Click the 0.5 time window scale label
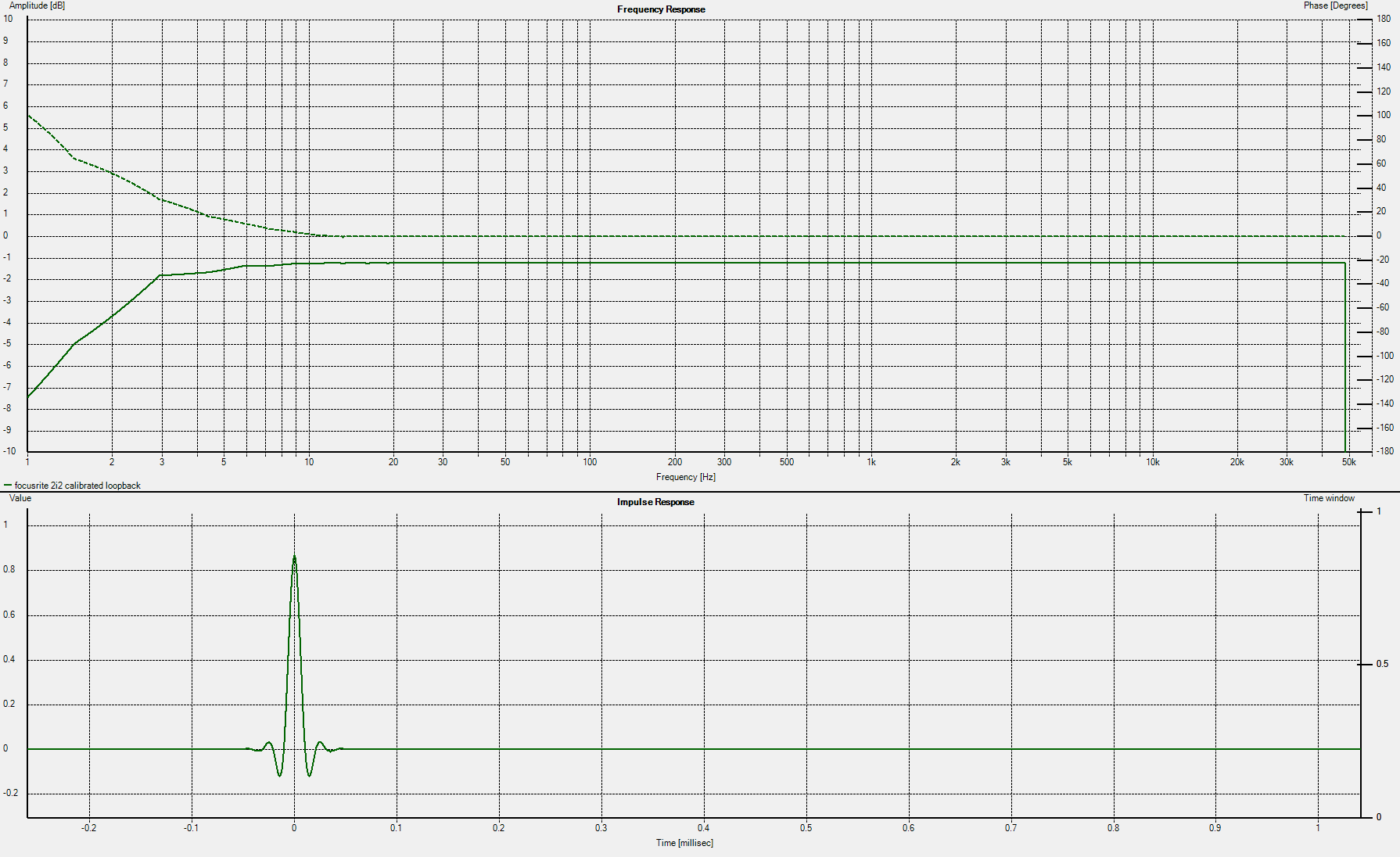 [1383, 664]
